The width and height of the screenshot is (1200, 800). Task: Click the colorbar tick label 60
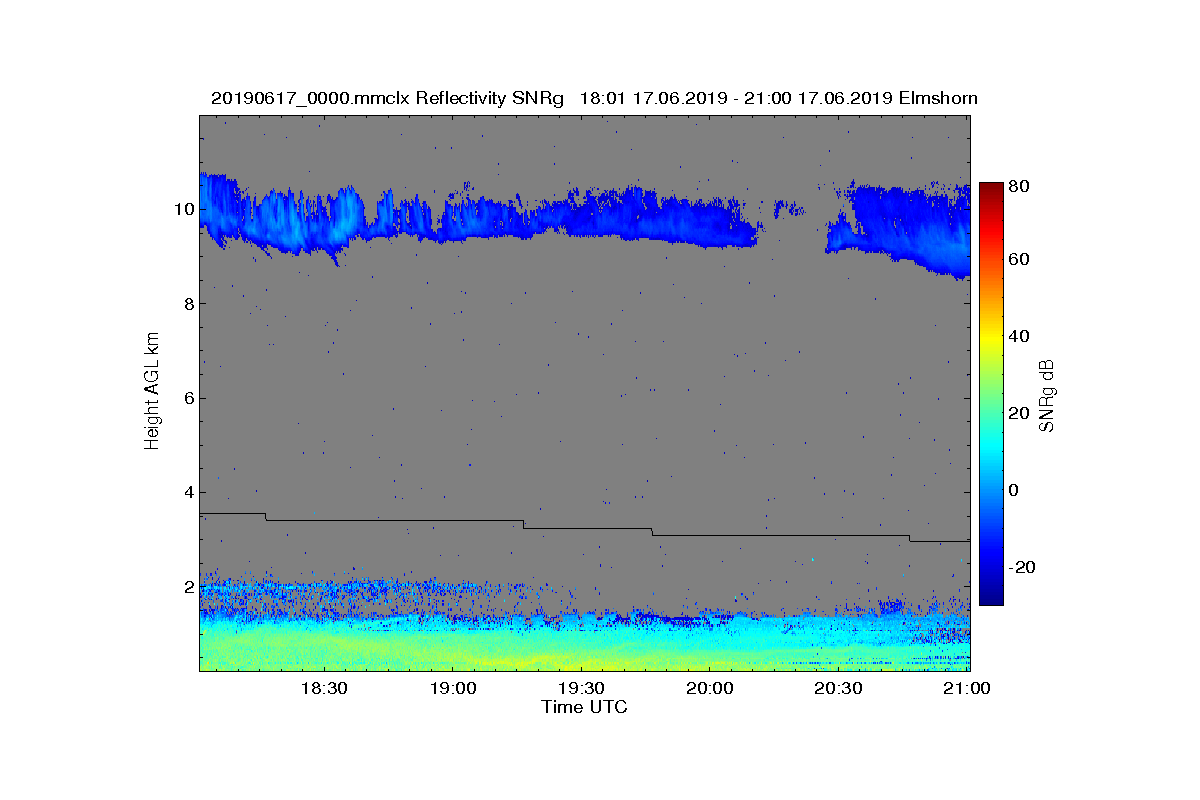[x=1021, y=260]
